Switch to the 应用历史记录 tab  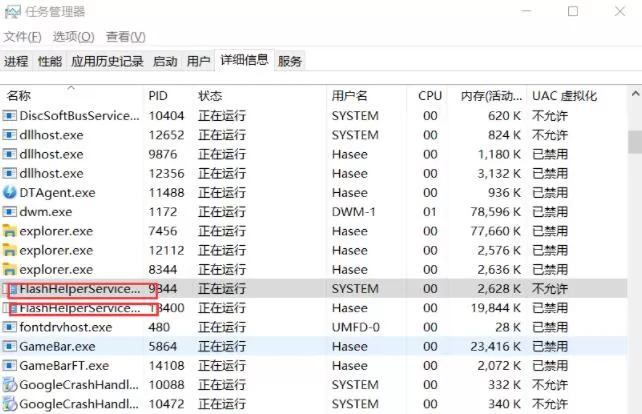coord(107,61)
